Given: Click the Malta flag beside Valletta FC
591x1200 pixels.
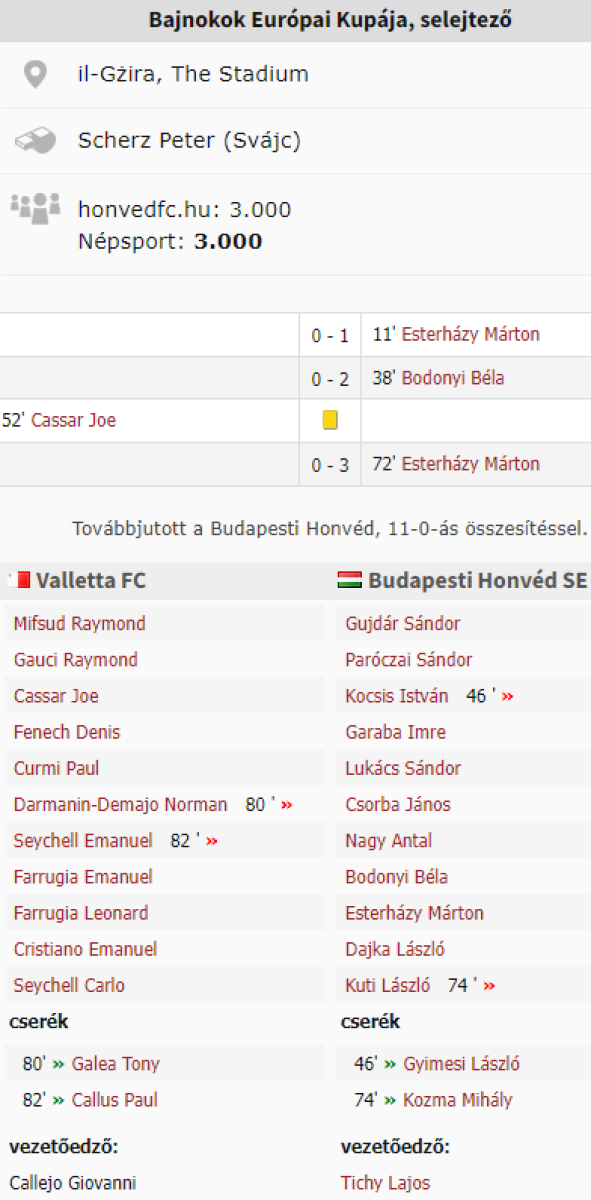Looking at the screenshot, I should tap(18, 580).
